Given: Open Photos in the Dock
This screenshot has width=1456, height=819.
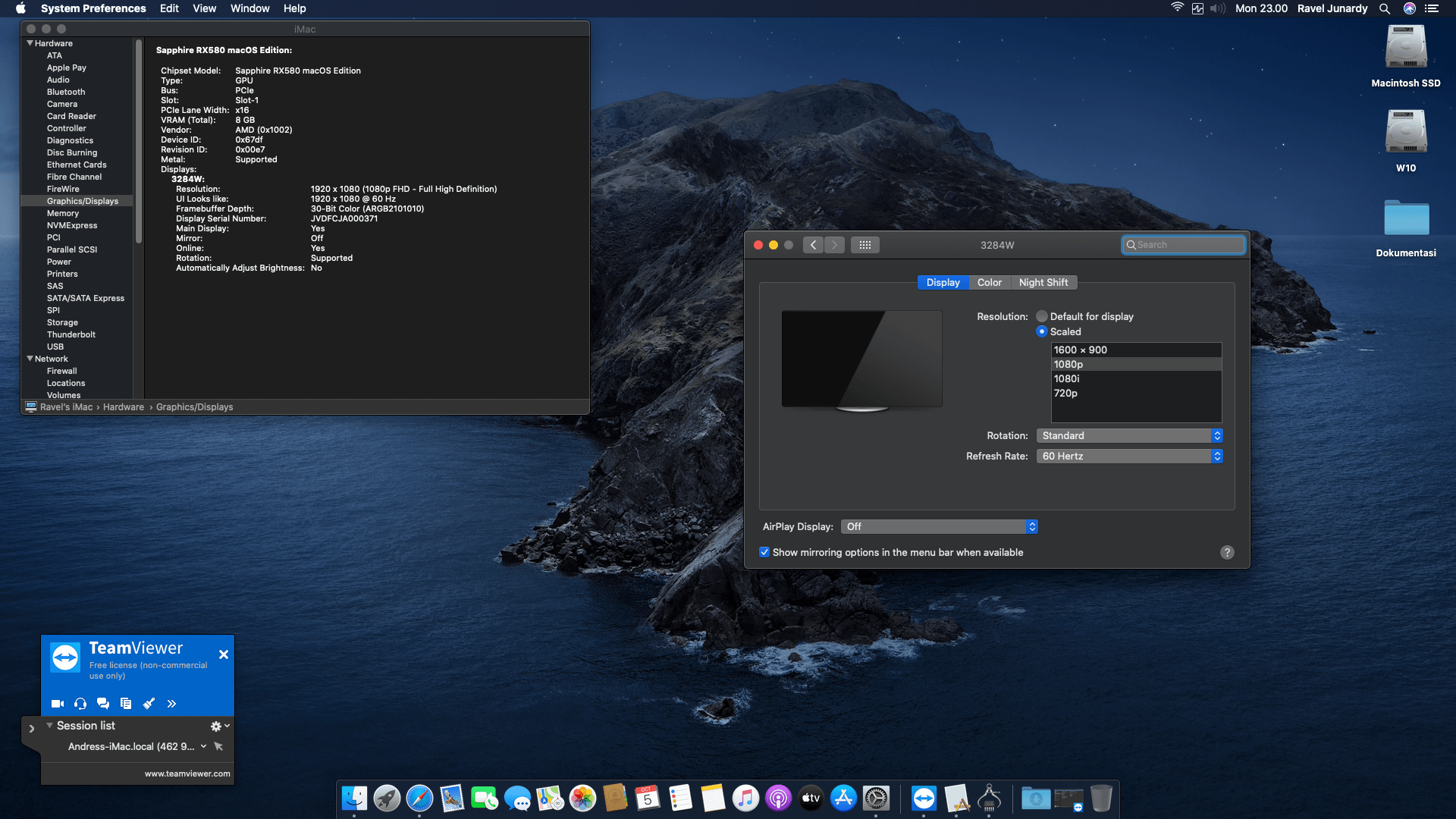Looking at the screenshot, I should pos(582,798).
